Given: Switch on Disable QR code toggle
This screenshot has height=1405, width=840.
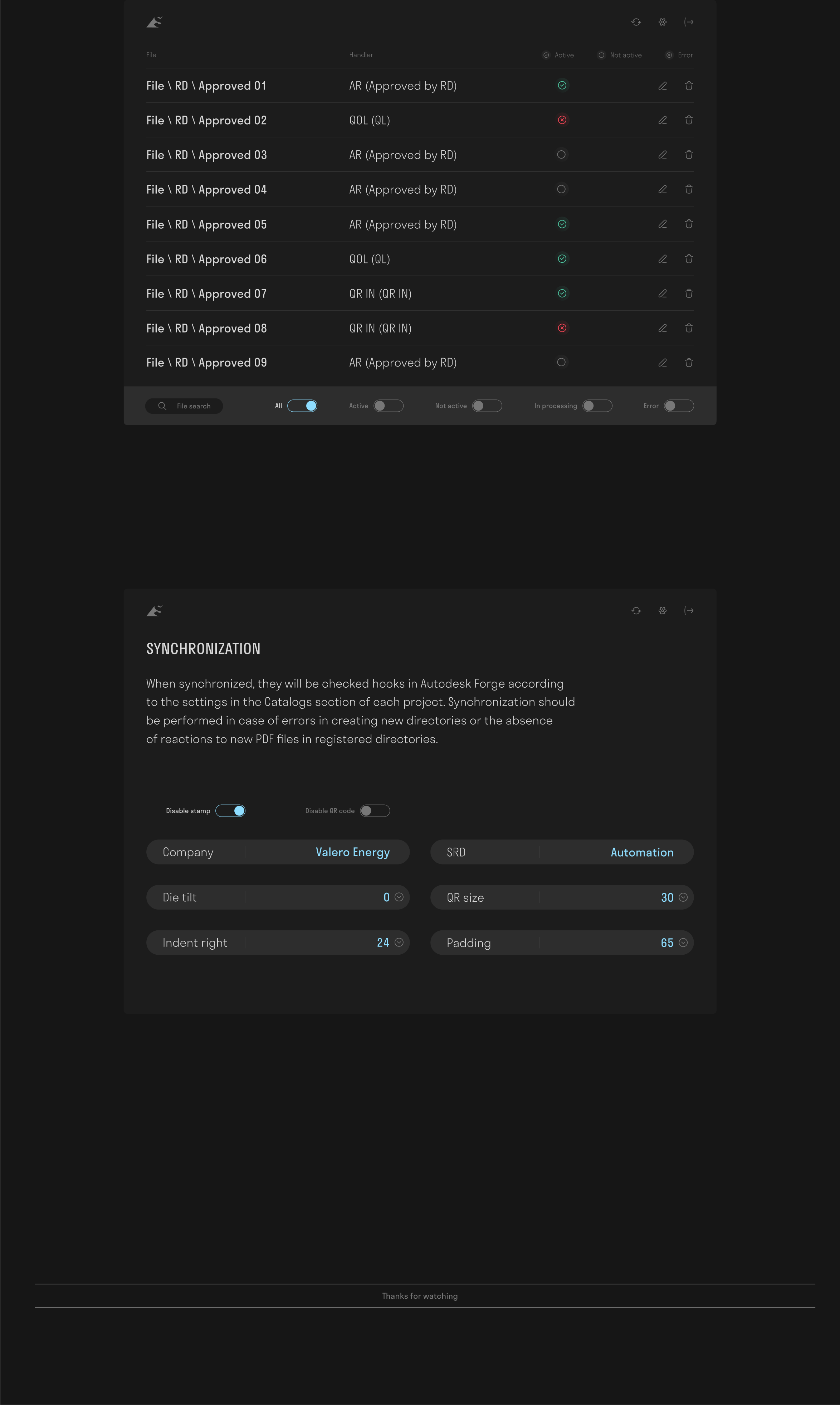Looking at the screenshot, I should click(x=375, y=811).
